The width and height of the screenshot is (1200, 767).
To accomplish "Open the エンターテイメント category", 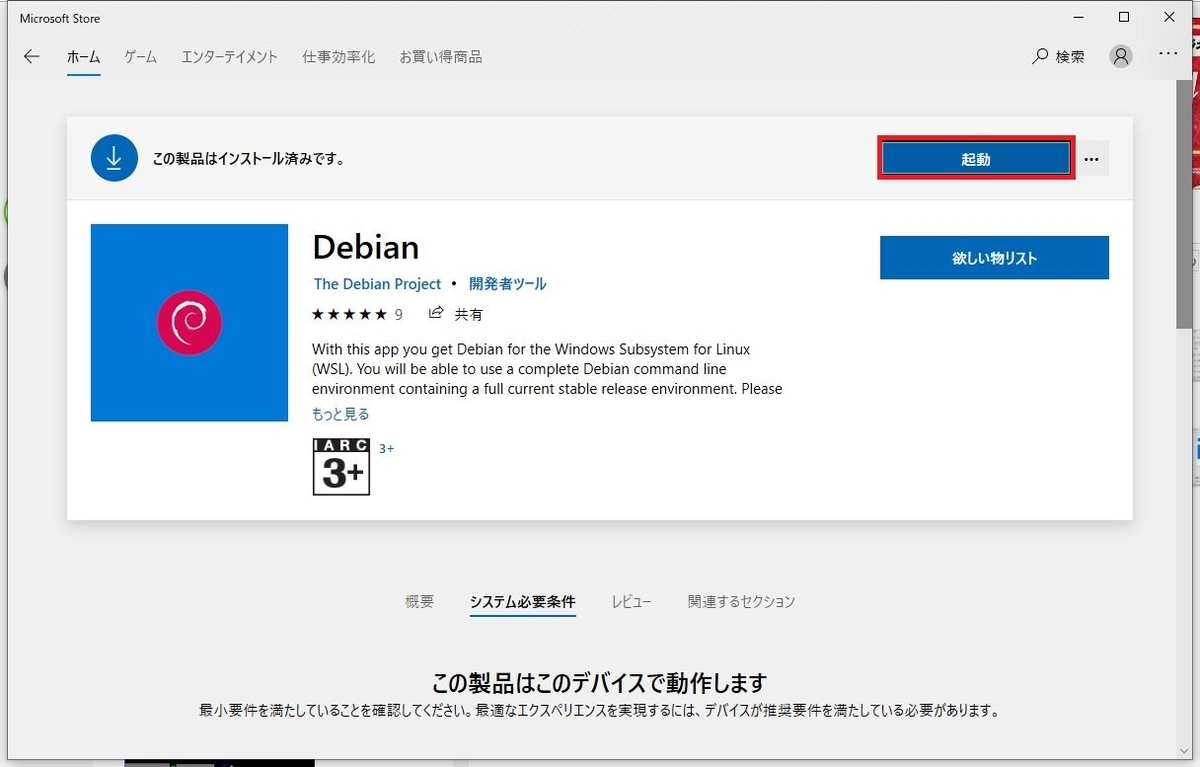I will pyautogui.click(x=228, y=57).
